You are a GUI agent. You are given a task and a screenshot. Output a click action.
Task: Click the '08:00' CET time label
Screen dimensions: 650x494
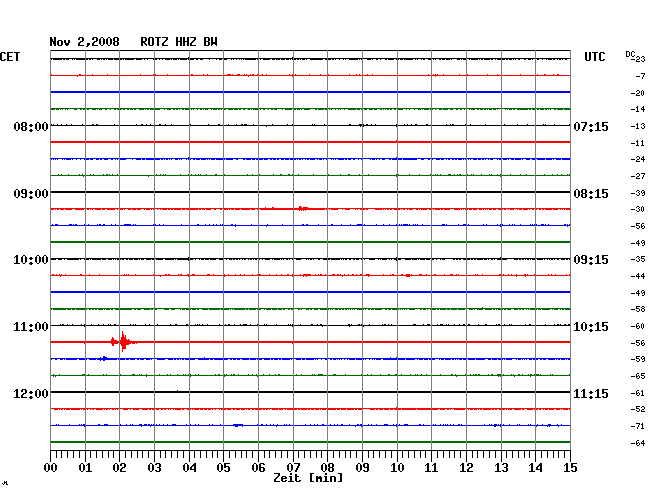click(x=31, y=126)
